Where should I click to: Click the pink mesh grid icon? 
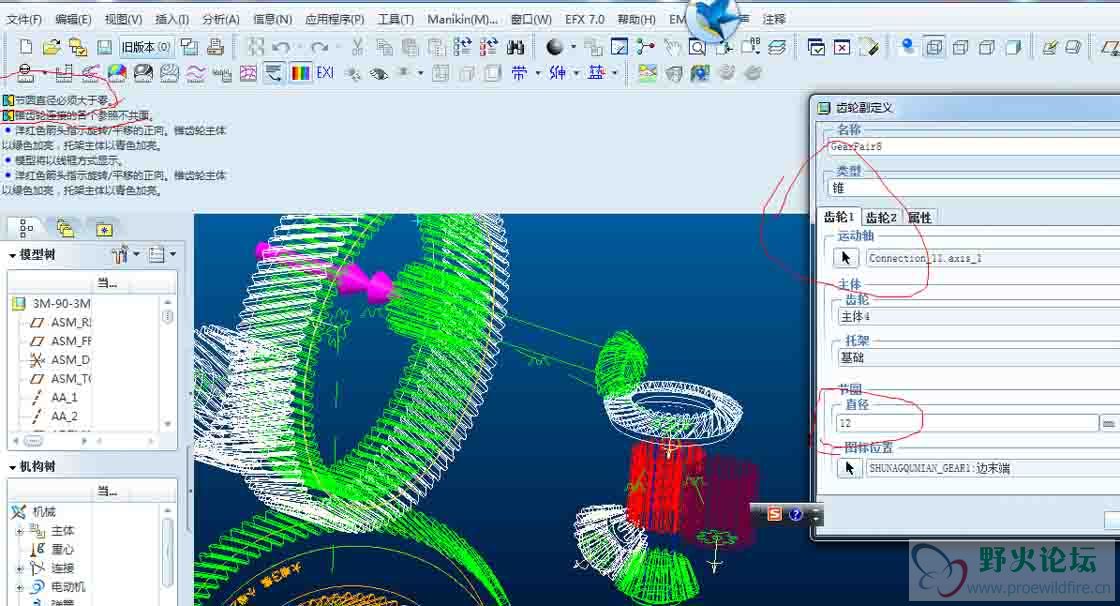click(x=248, y=73)
